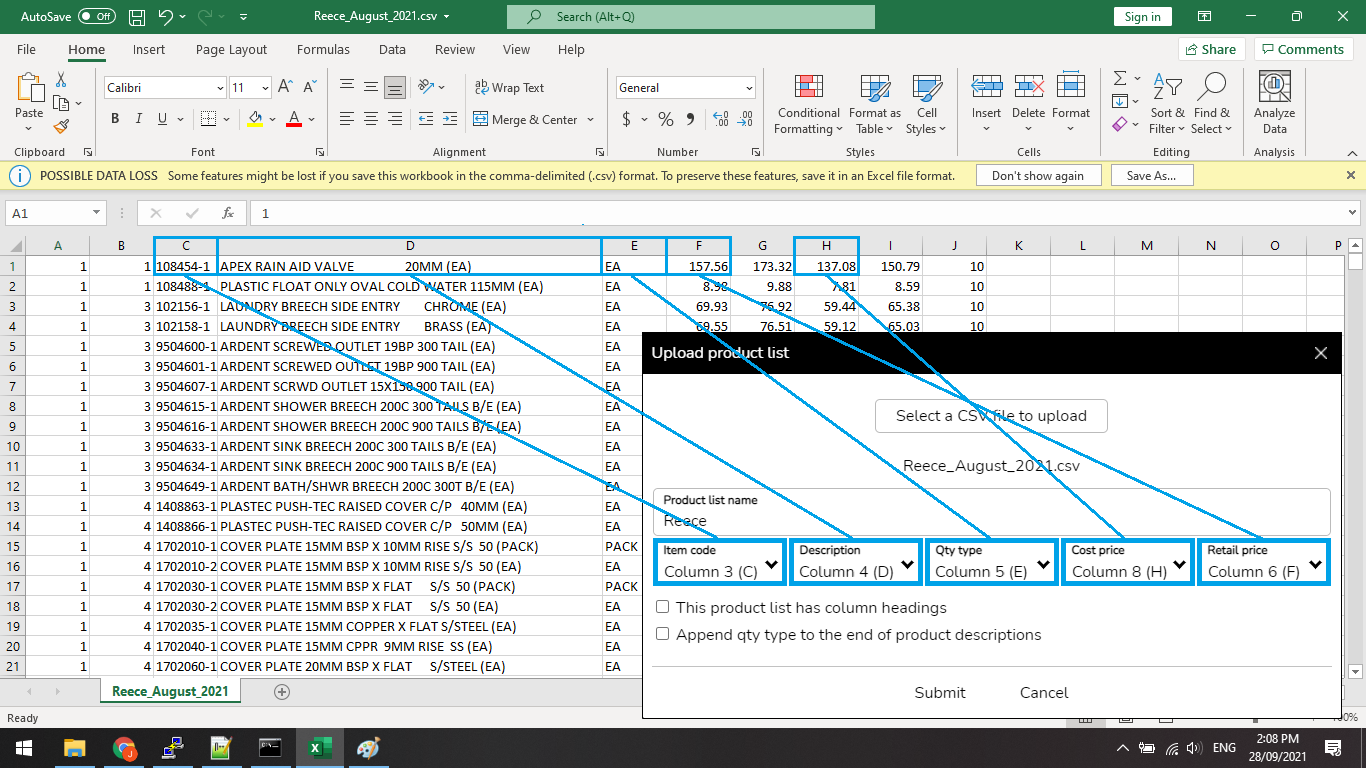Click the Search (Alt+Q) box
This screenshot has width=1366, height=768.
(690, 17)
